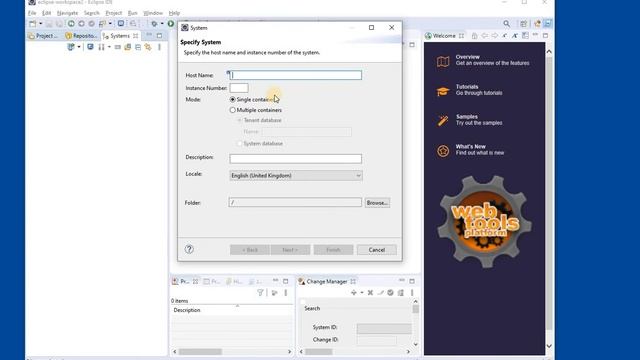The image size is (640, 360).
Task: Open the help icon in System dialog
Action: pos(189,249)
